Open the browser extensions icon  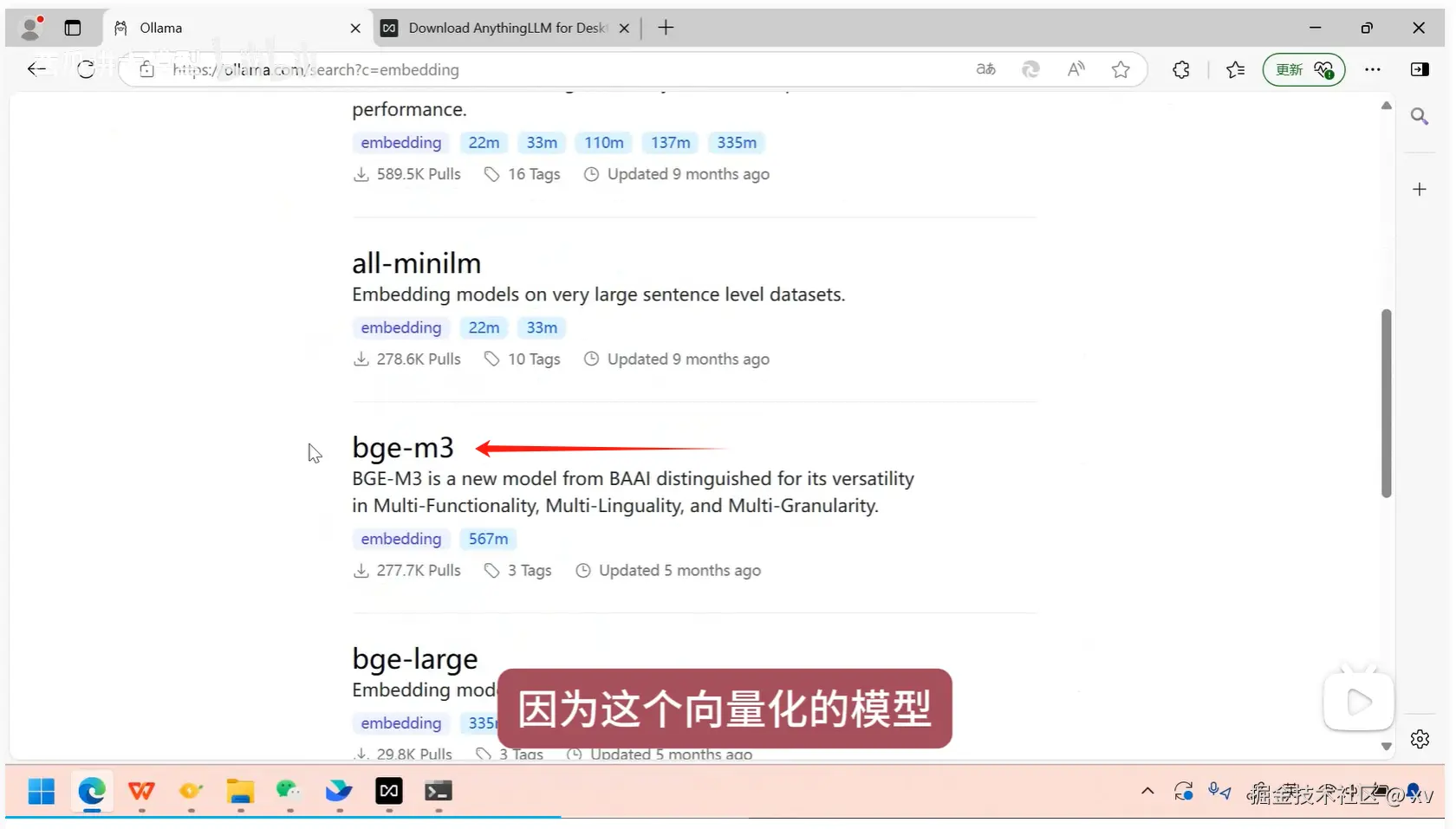pos(1180,69)
